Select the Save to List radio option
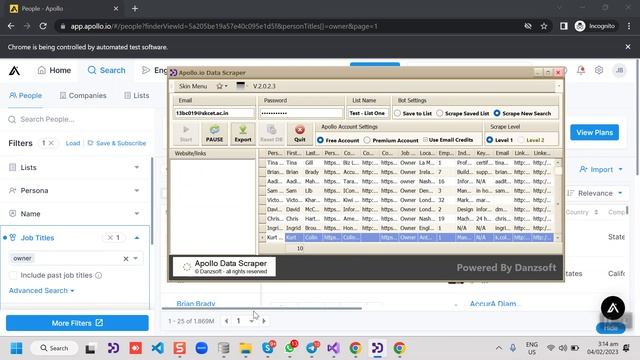The width and height of the screenshot is (640, 360). tap(398, 113)
